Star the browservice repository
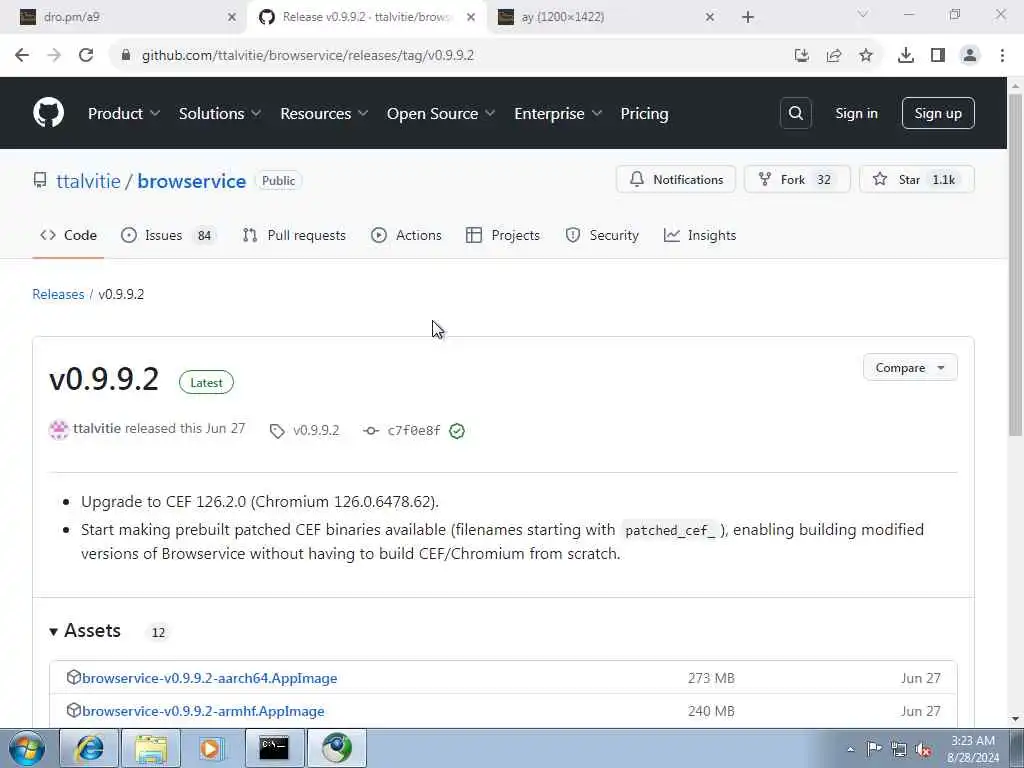This screenshot has width=1024, height=768. pos(916,180)
